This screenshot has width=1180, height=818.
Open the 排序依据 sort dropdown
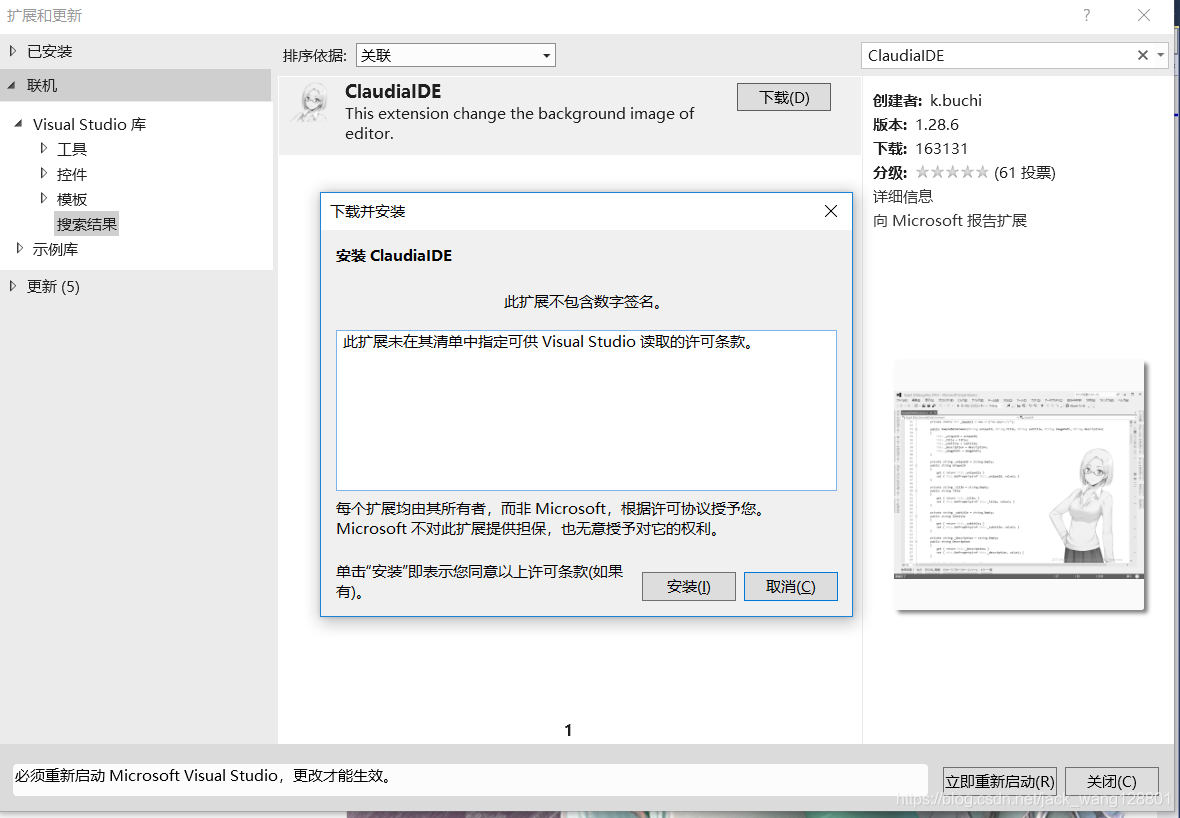545,55
